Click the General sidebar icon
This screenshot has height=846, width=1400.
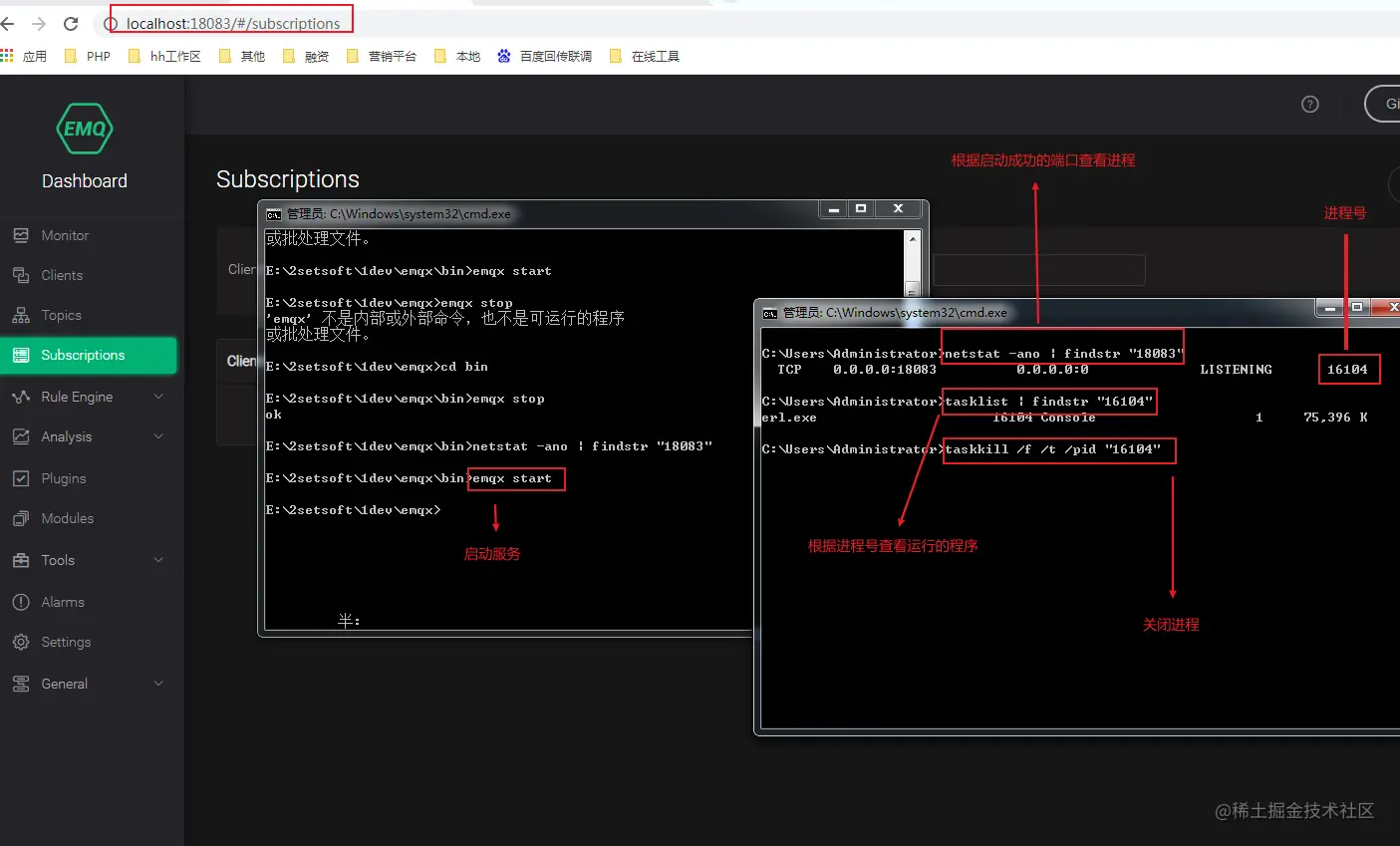click(21, 684)
